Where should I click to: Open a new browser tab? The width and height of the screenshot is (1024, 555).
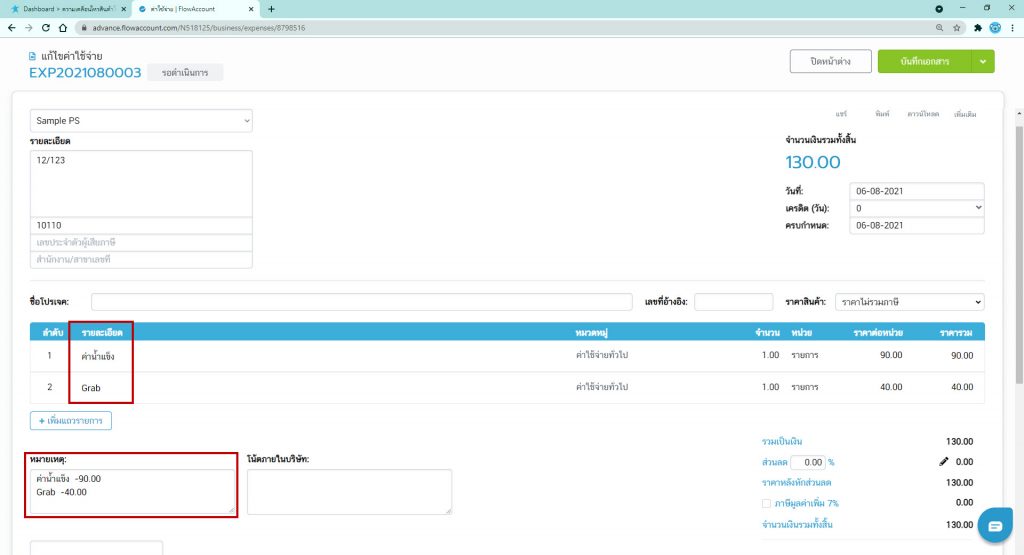coord(271,8)
